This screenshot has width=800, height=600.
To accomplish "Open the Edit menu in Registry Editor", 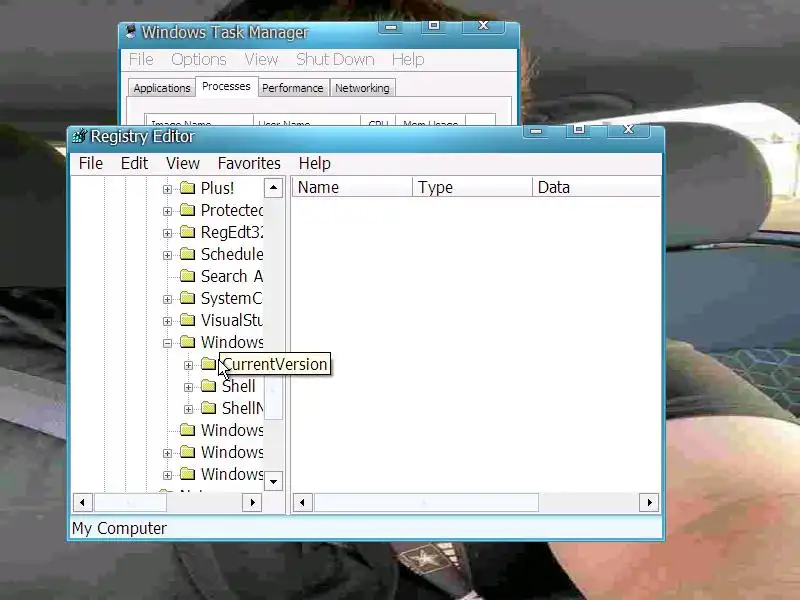I will tap(134, 163).
